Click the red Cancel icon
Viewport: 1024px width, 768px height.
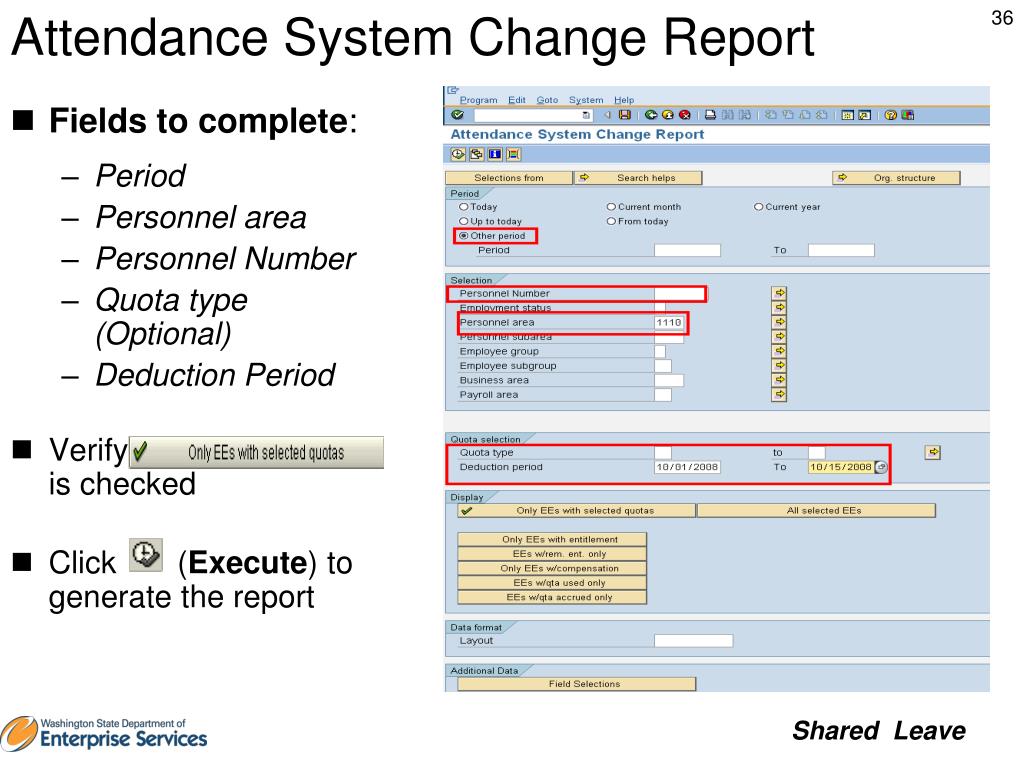click(x=684, y=115)
